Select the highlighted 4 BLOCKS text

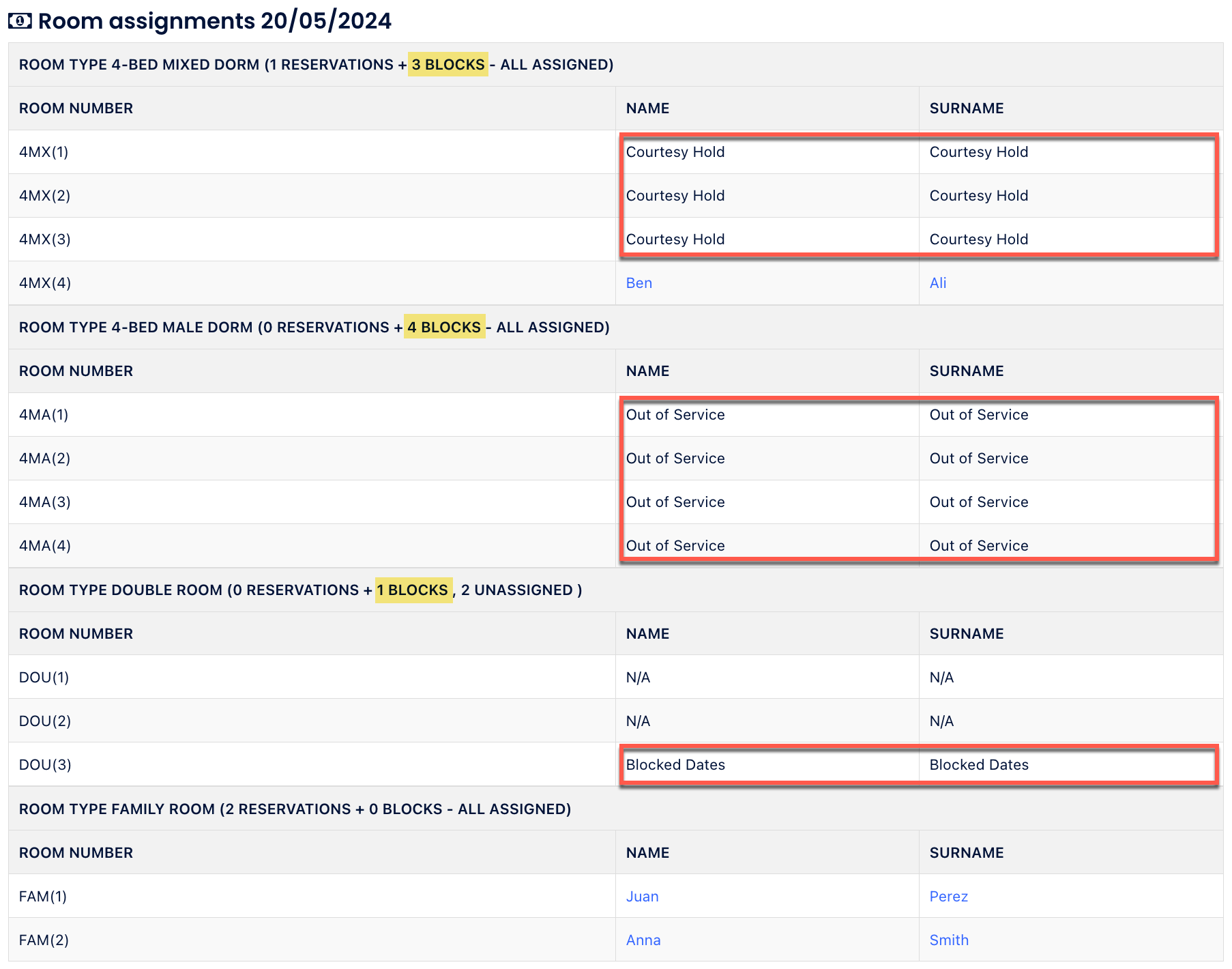click(x=443, y=327)
